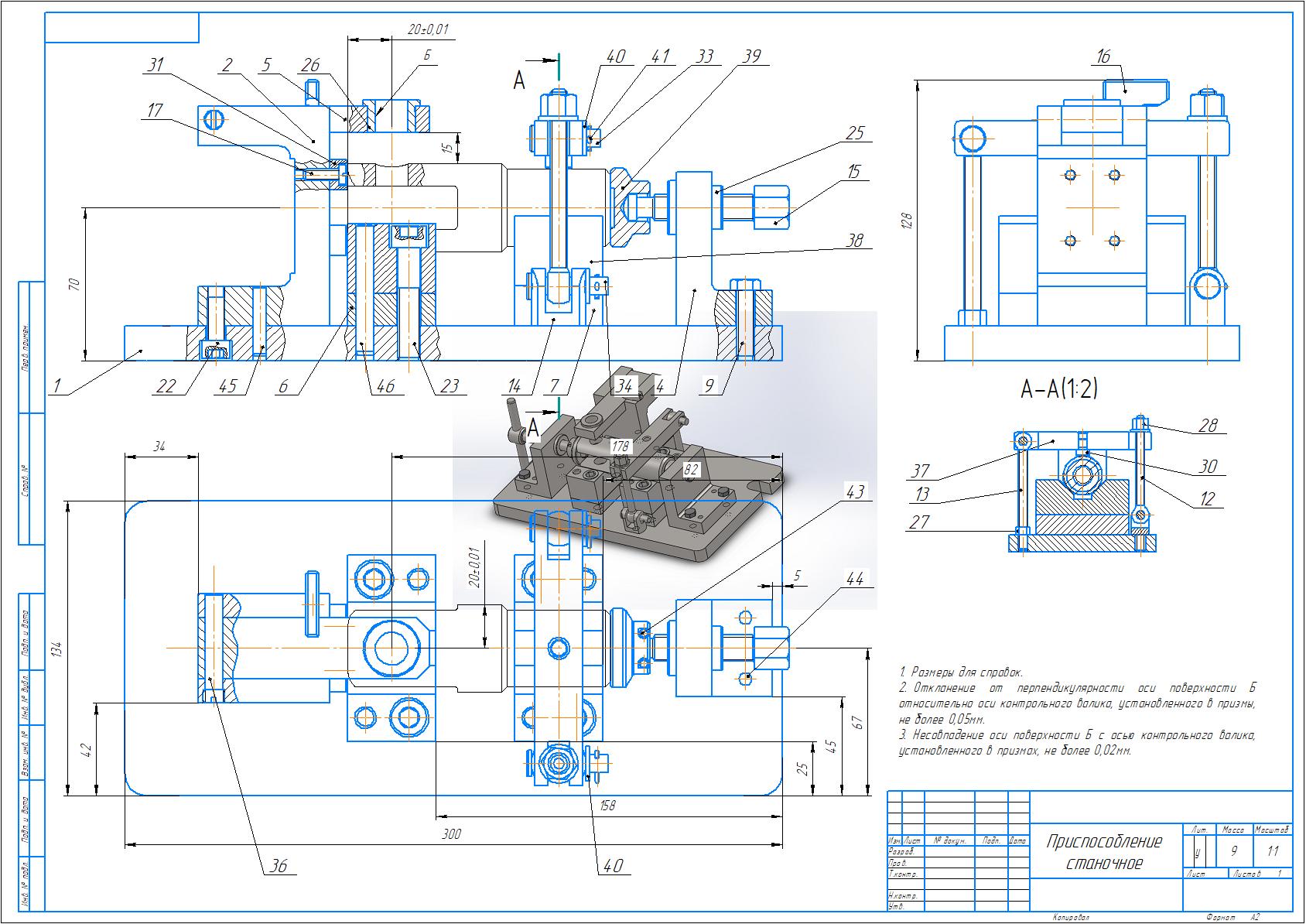Screen dimensions: 1306x924
Task: Select the 'Дата' column header
Action: 1017,840
